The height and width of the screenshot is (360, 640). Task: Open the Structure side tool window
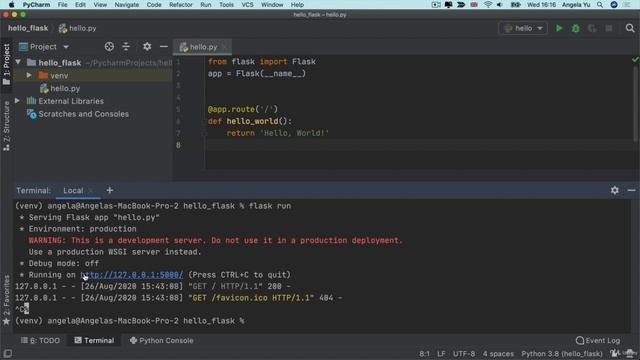6,126
